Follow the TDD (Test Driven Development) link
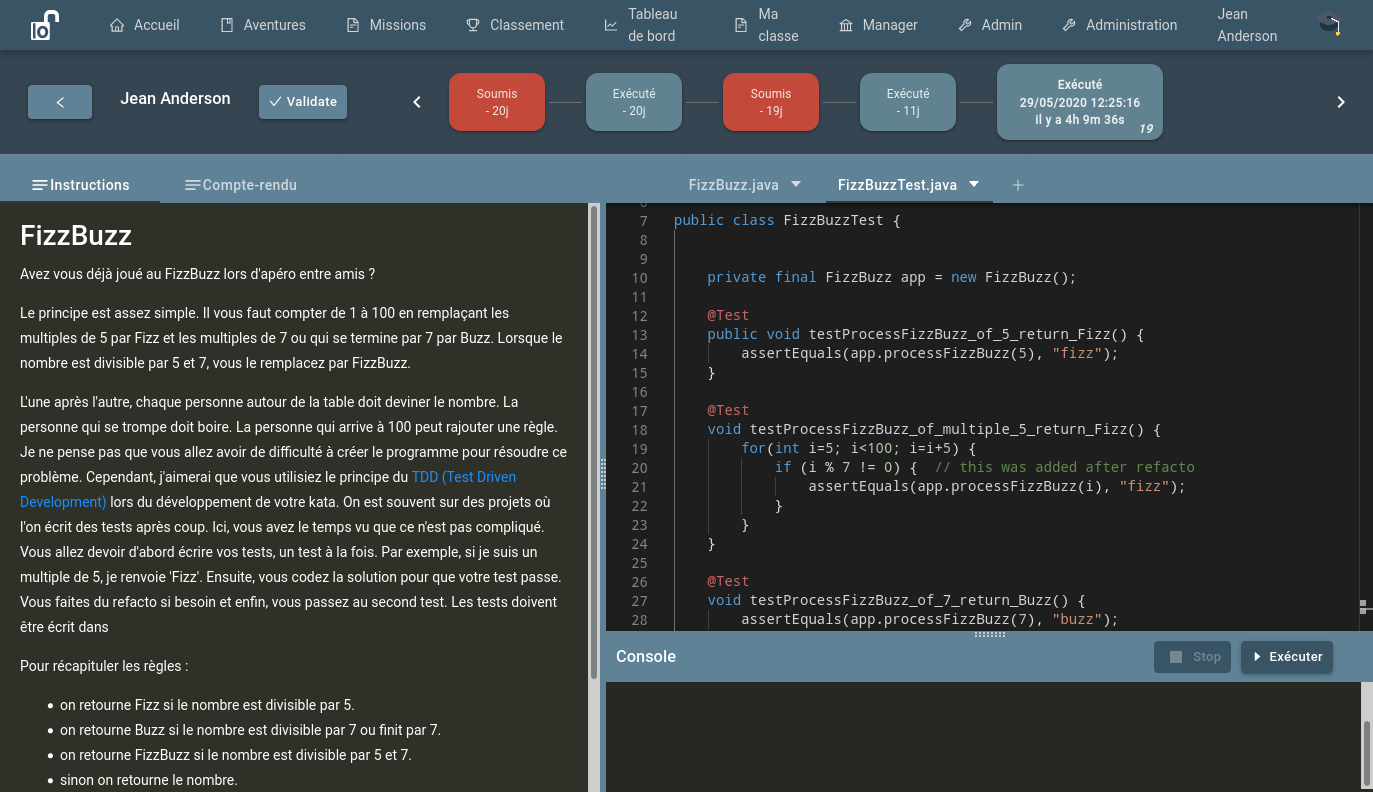This screenshot has width=1373, height=792. pyautogui.click(x=268, y=490)
